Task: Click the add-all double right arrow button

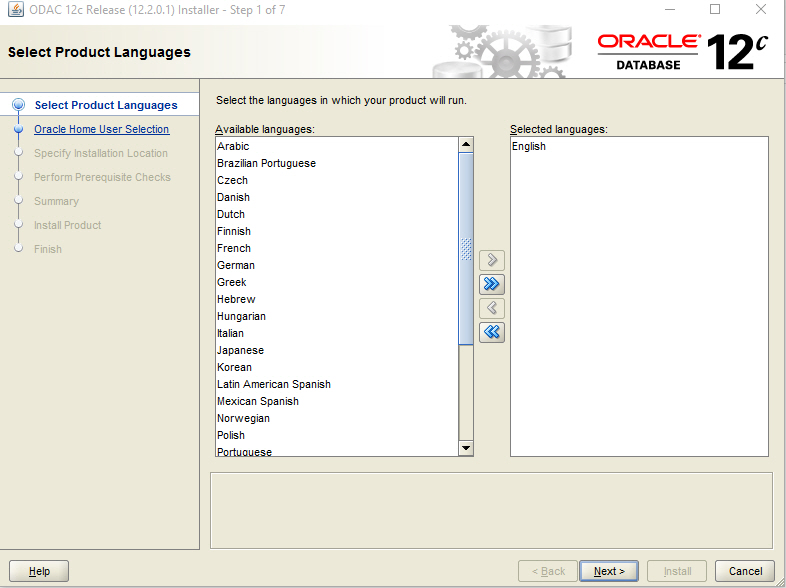Action: pyautogui.click(x=492, y=284)
